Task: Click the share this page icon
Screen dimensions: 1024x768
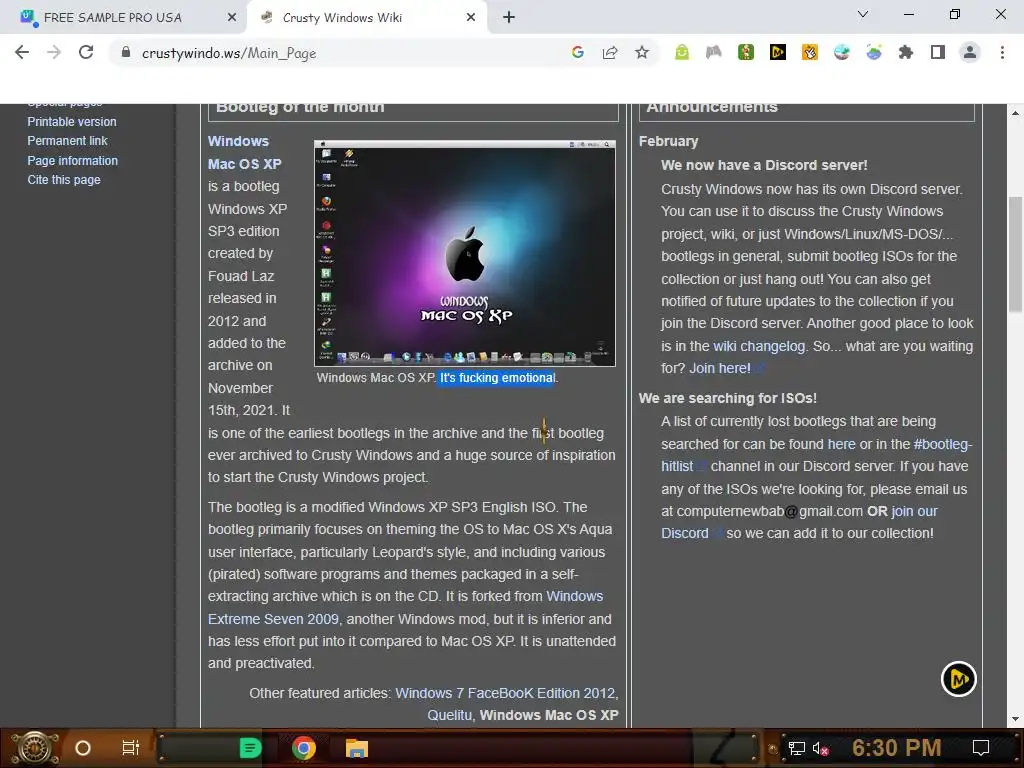Action: [610, 52]
